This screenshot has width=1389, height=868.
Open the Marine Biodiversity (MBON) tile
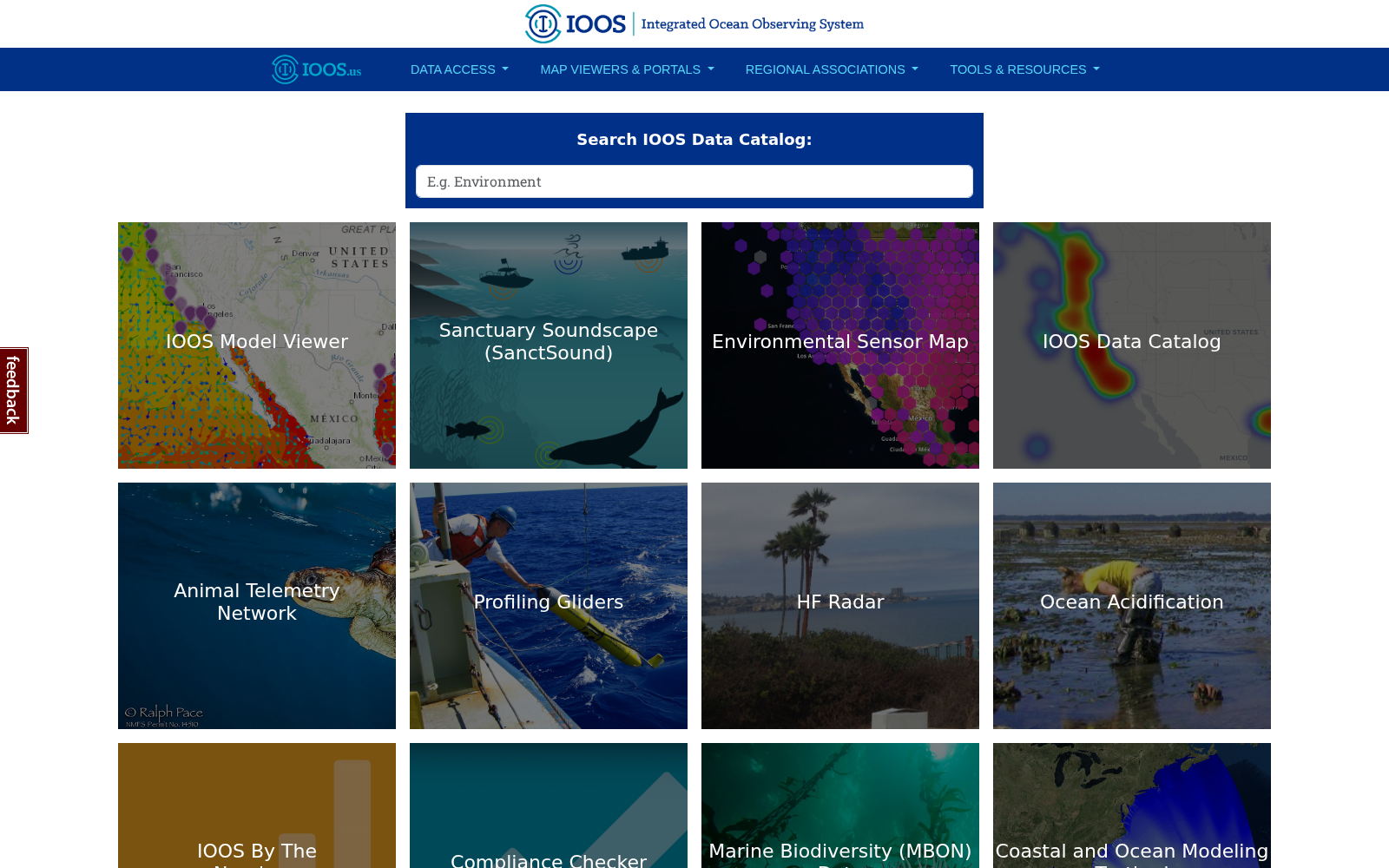point(840,806)
